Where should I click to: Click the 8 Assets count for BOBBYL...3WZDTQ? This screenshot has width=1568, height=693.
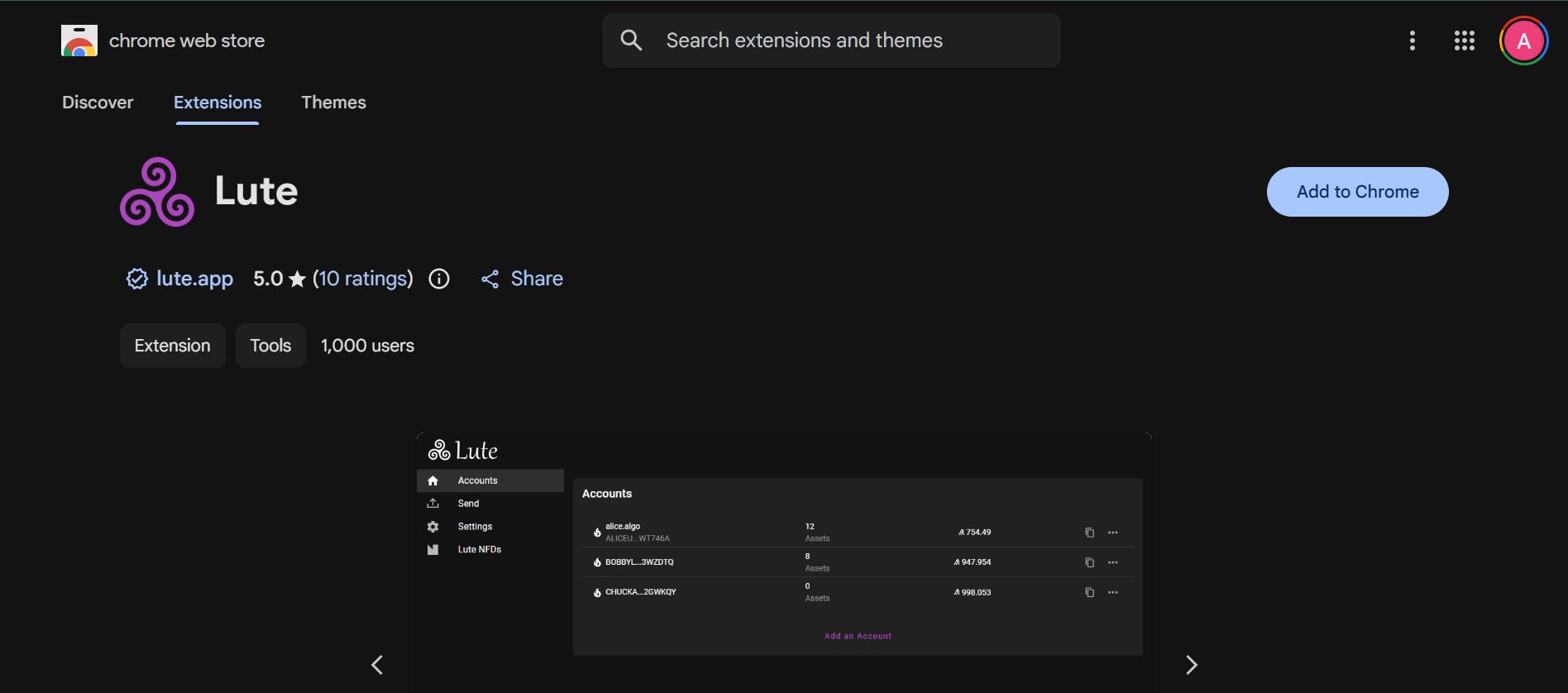pos(817,562)
